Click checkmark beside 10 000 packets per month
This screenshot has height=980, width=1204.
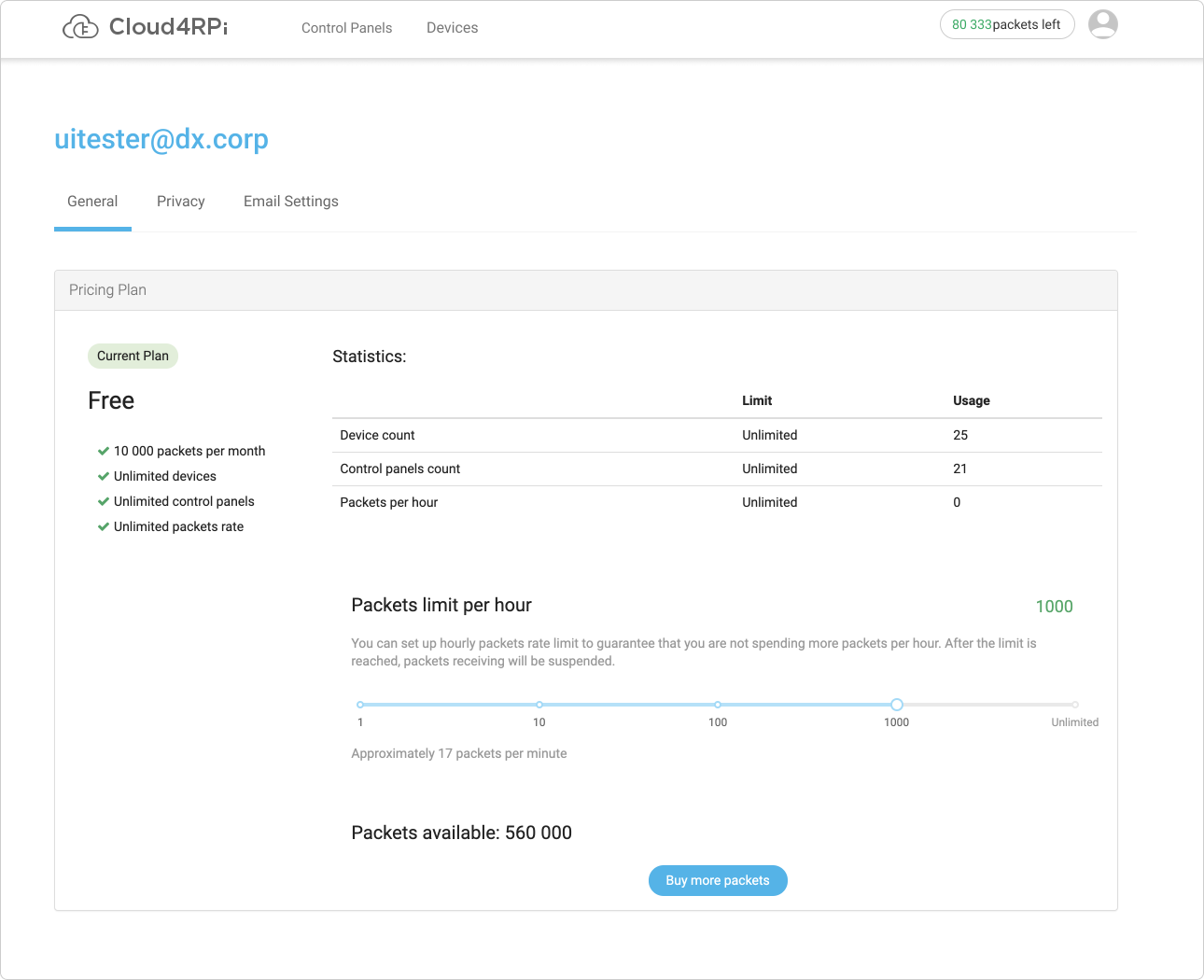[104, 451]
